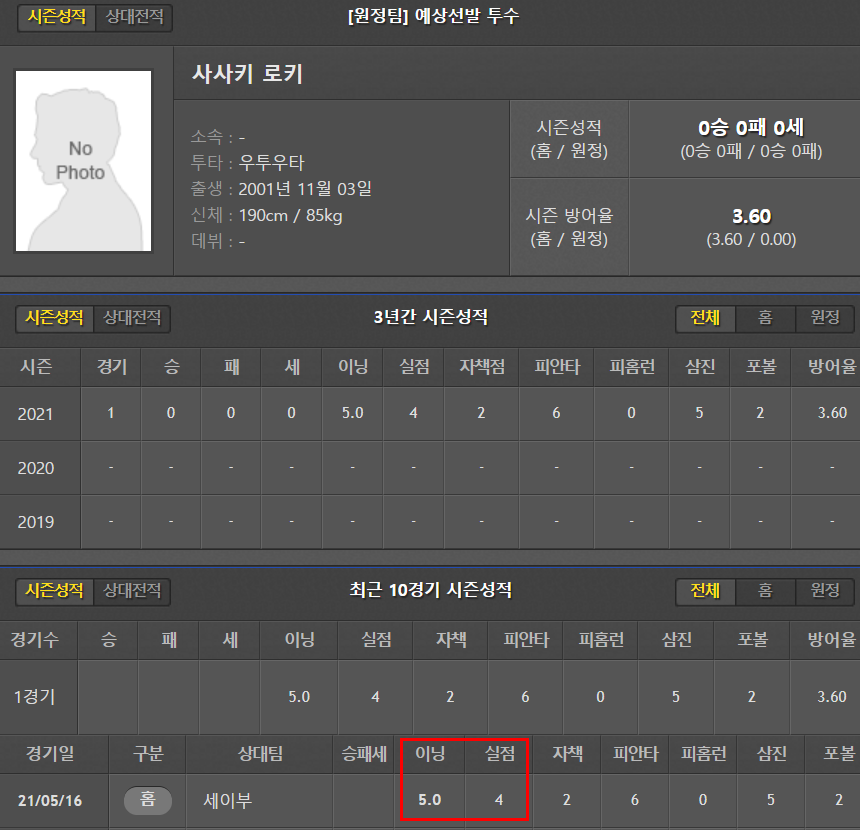Open 상대전적 tab in 최근 10경기 section
The image size is (860, 830).
click(x=132, y=591)
